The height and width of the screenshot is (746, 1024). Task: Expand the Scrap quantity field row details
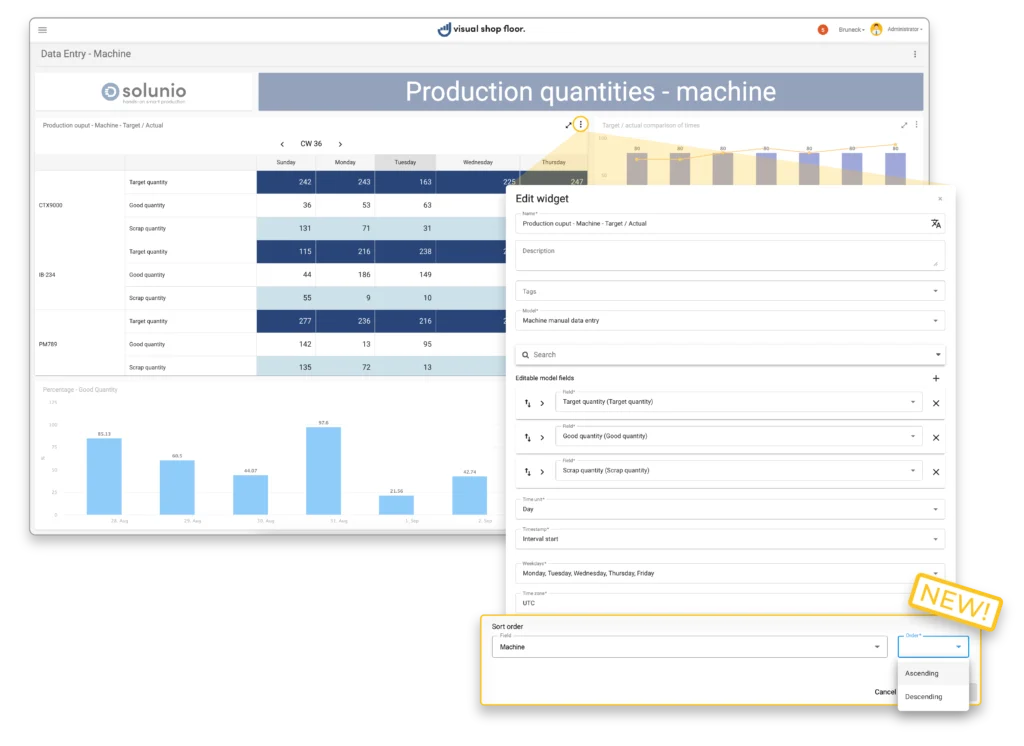(542, 472)
